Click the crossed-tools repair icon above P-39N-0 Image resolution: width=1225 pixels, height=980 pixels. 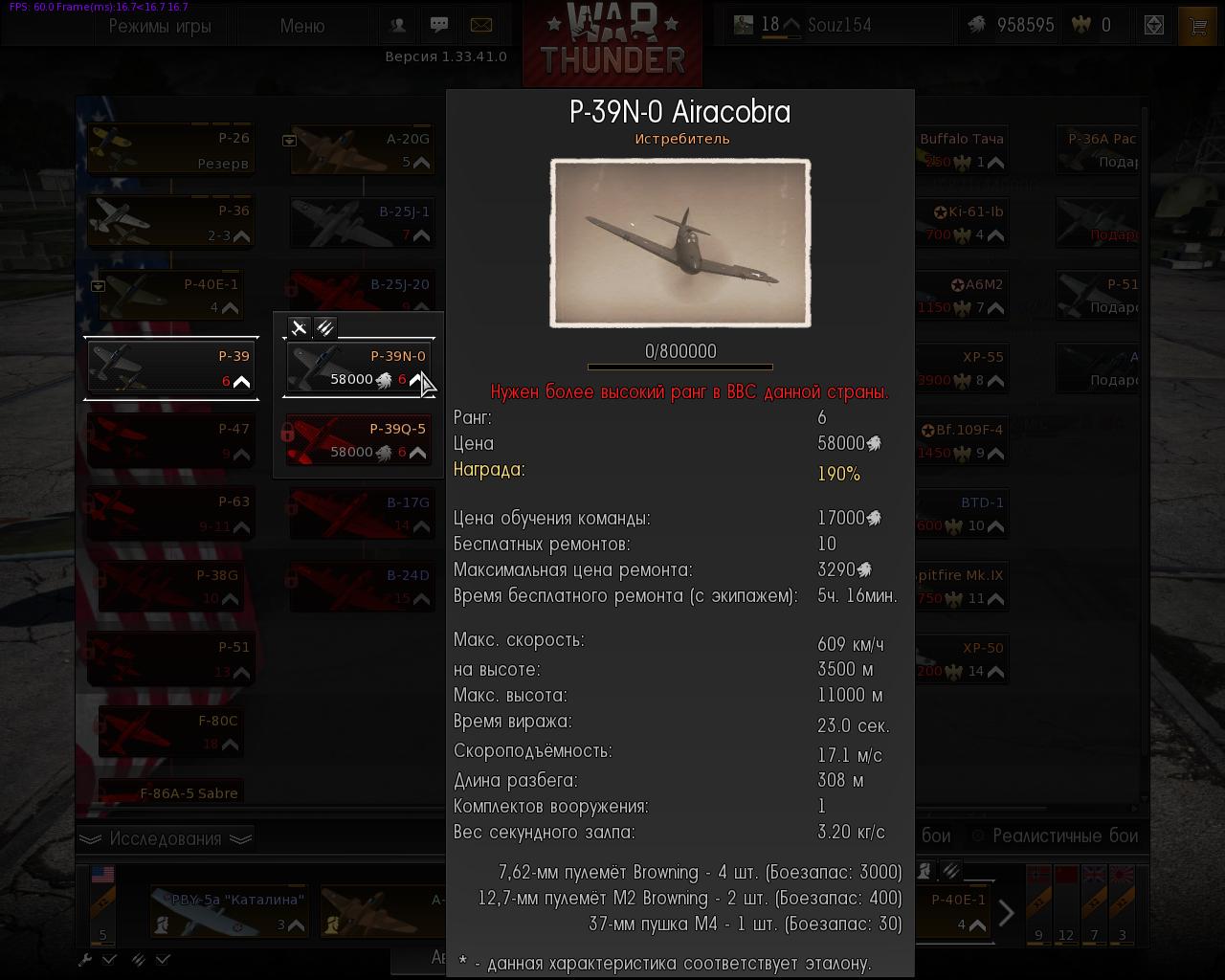pos(300,328)
